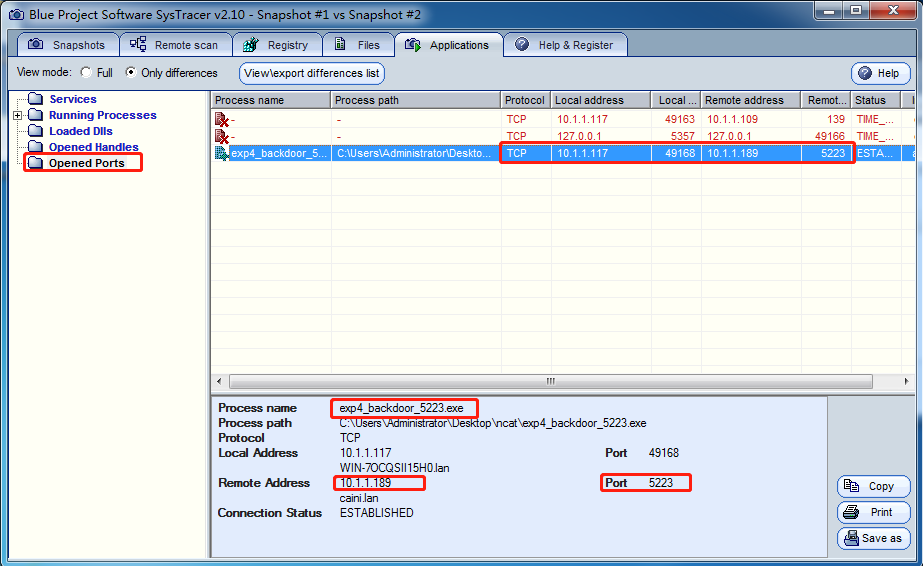The image size is (923, 566).
Task: Open the Remote scan tab
Action: (176, 45)
